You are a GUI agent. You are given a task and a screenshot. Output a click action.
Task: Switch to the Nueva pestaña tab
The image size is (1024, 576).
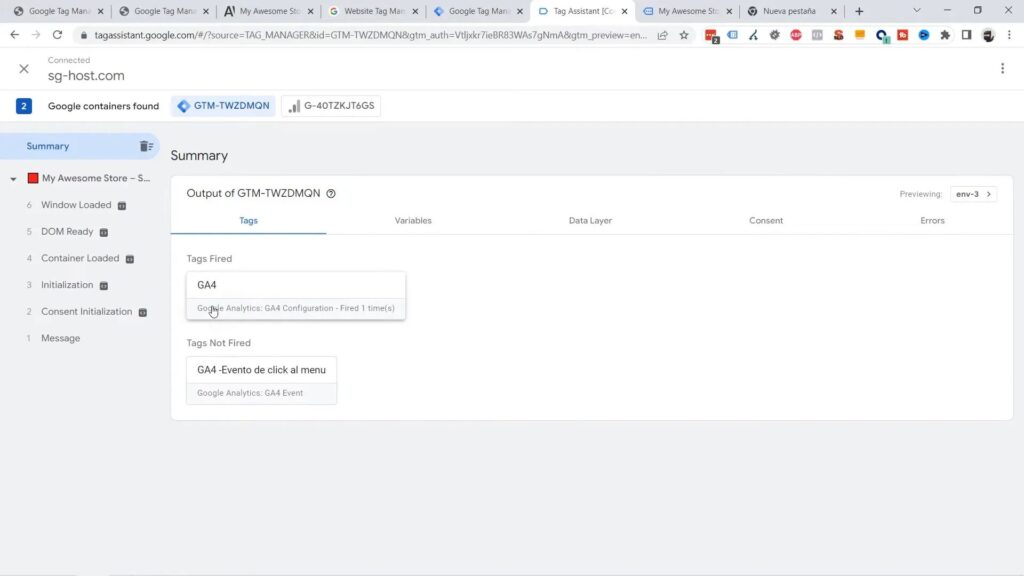tap(788, 11)
